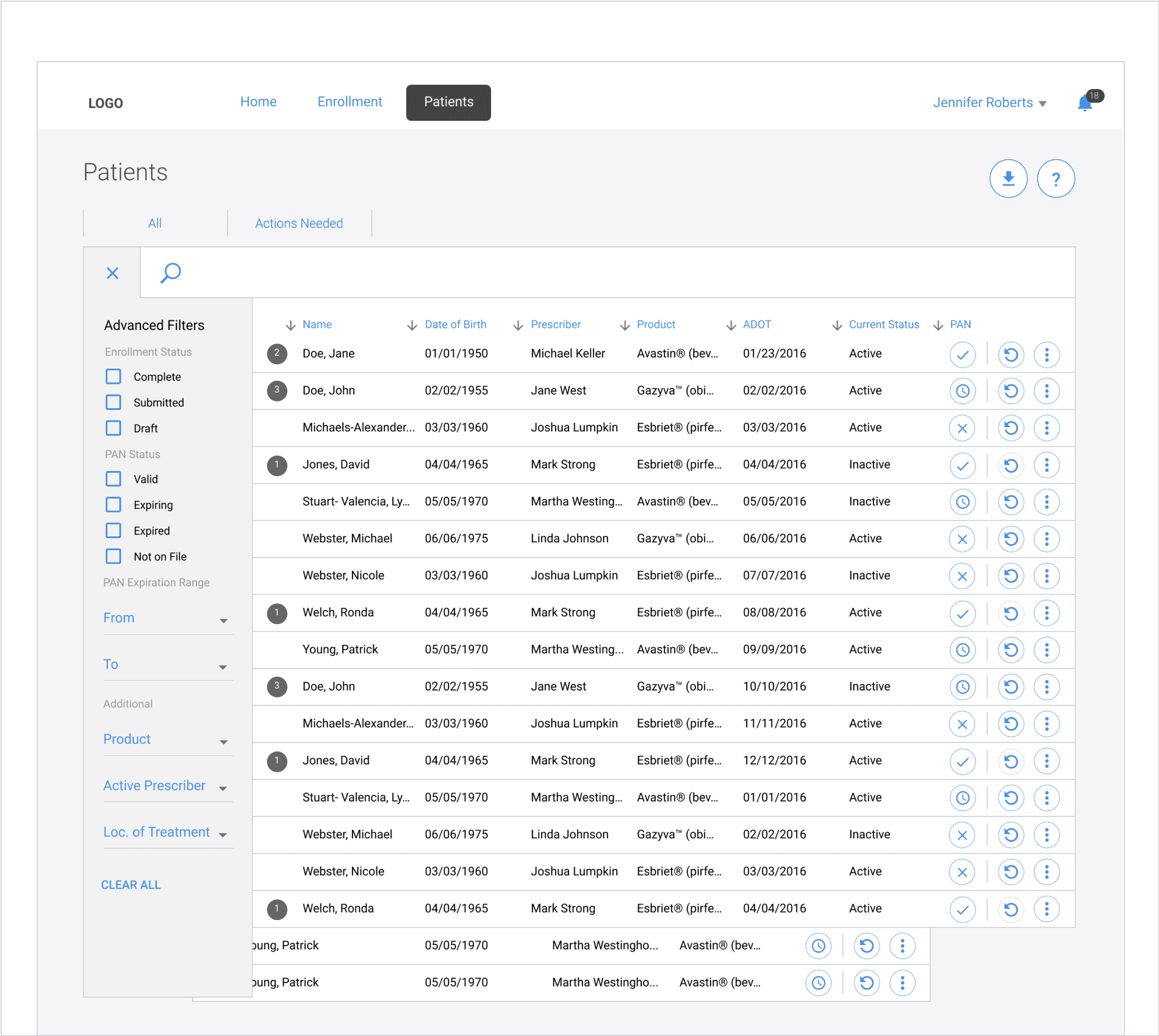The width and height of the screenshot is (1159, 1036).
Task: Open more options for Young, Patrick 09/09/2016 row
Action: (1046, 650)
